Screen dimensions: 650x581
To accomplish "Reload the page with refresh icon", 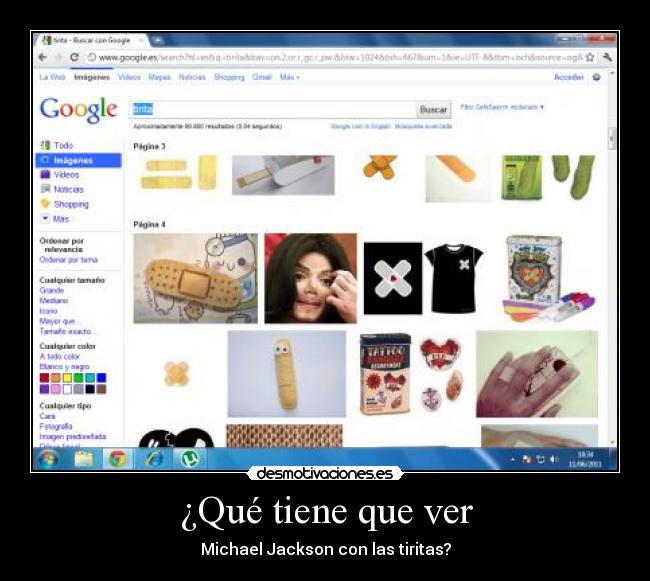I will point(74,57).
